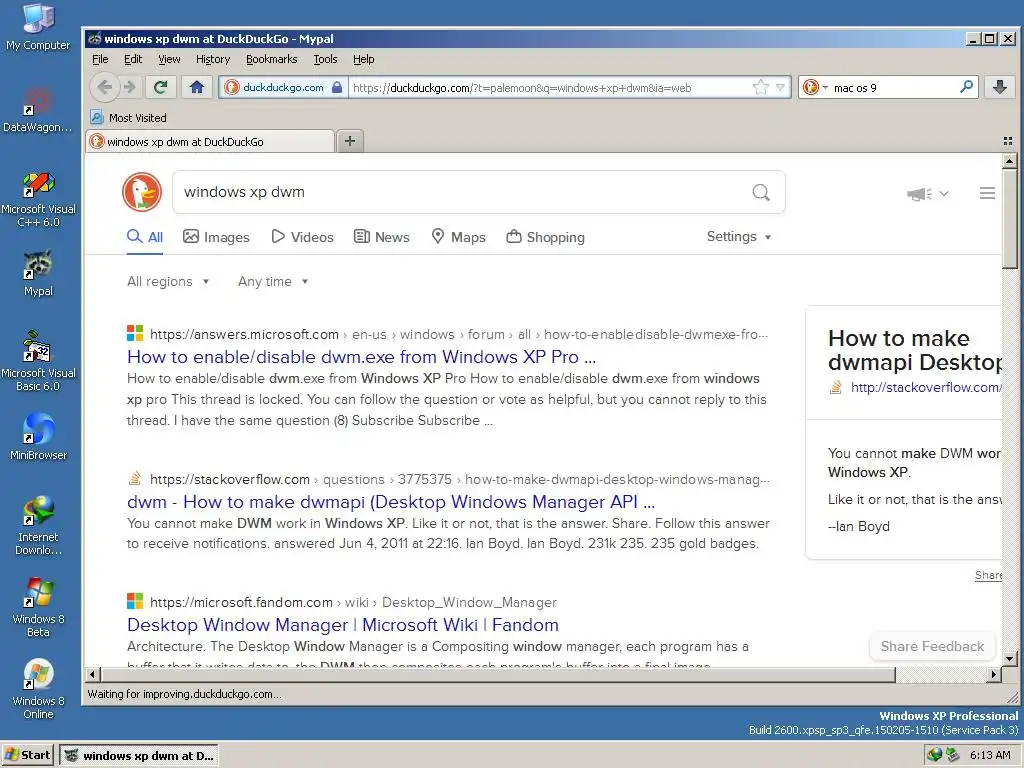Click the magnifier in the browser search box
Viewport: 1024px width, 768px height.
[x=967, y=86]
